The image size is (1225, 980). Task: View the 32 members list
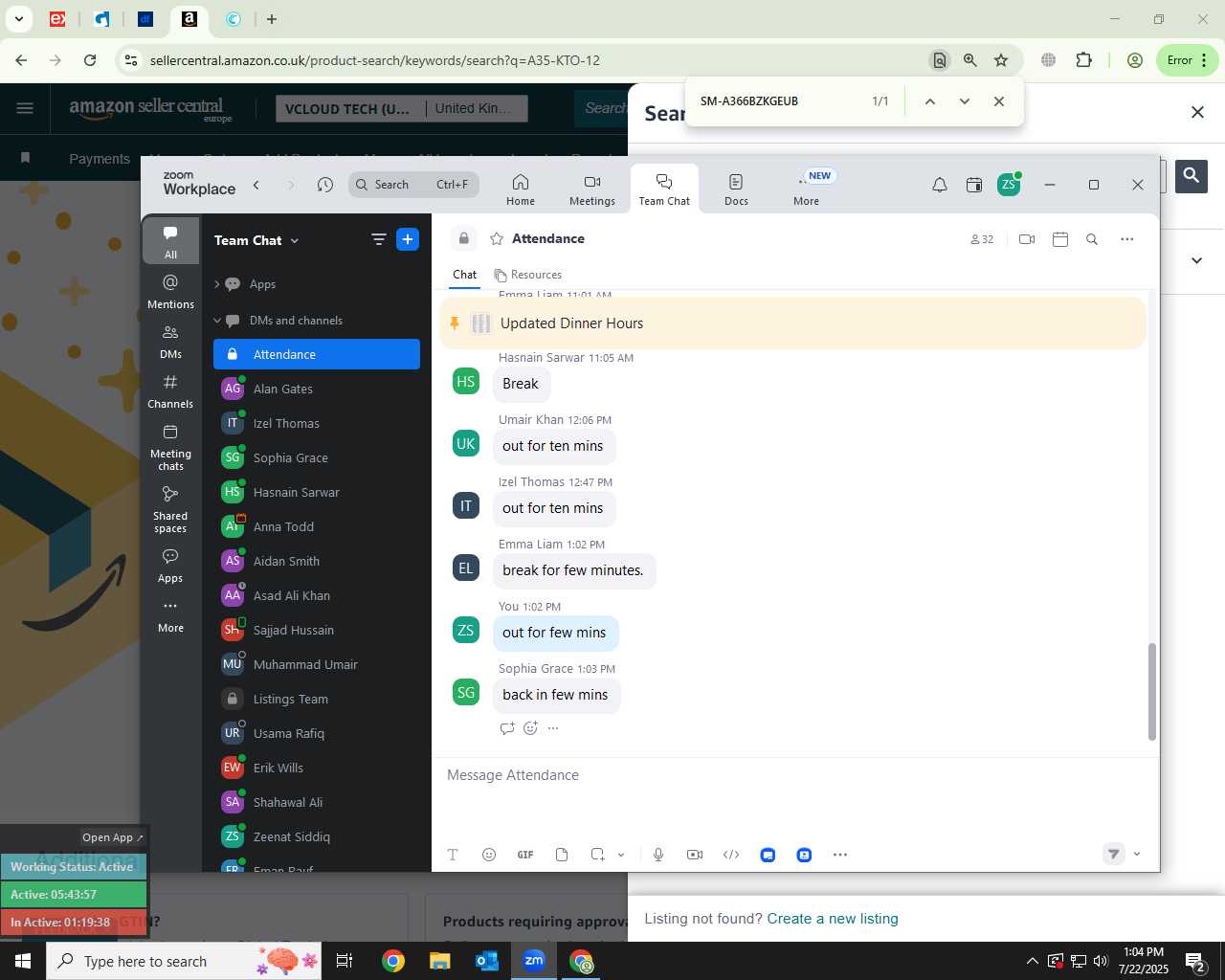pos(982,239)
